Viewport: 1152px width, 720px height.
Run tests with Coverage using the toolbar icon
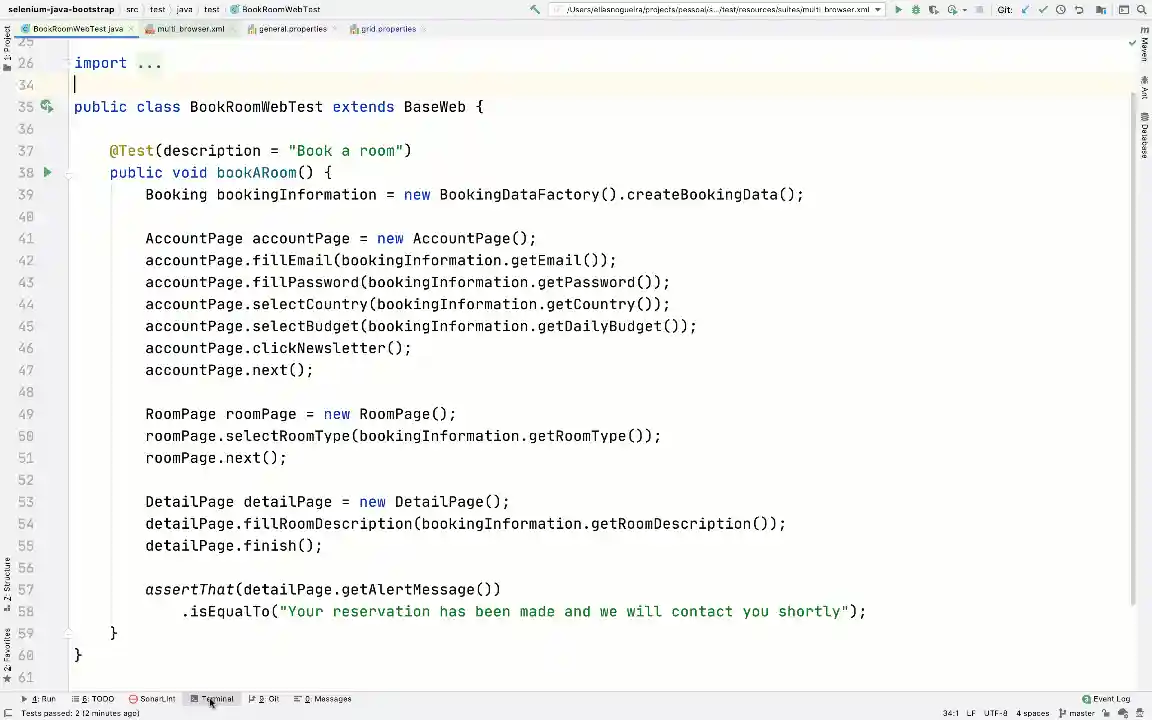click(933, 9)
